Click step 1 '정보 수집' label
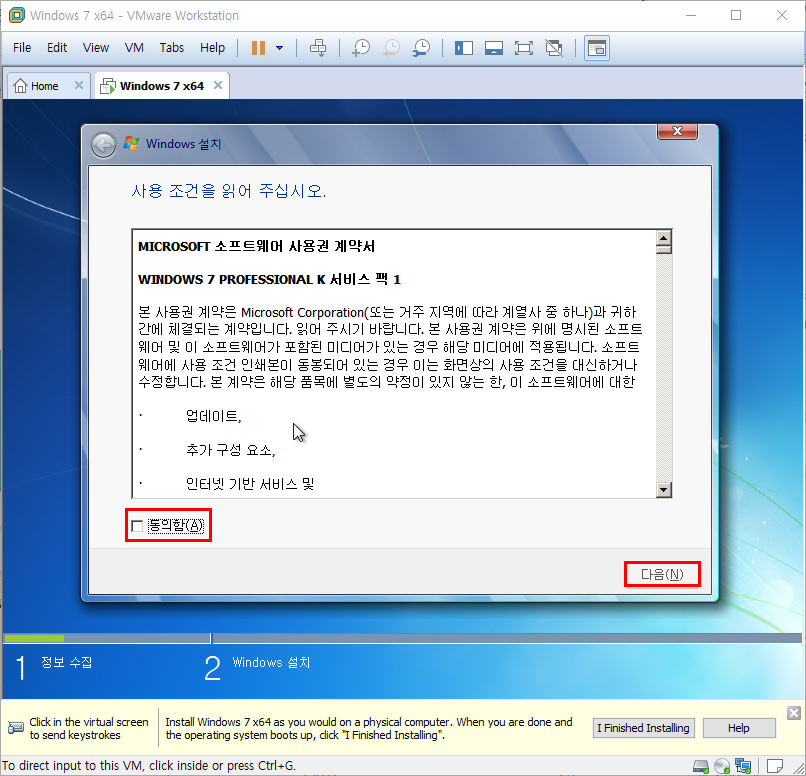Image resolution: width=806 pixels, height=776 pixels. click(66, 662)
